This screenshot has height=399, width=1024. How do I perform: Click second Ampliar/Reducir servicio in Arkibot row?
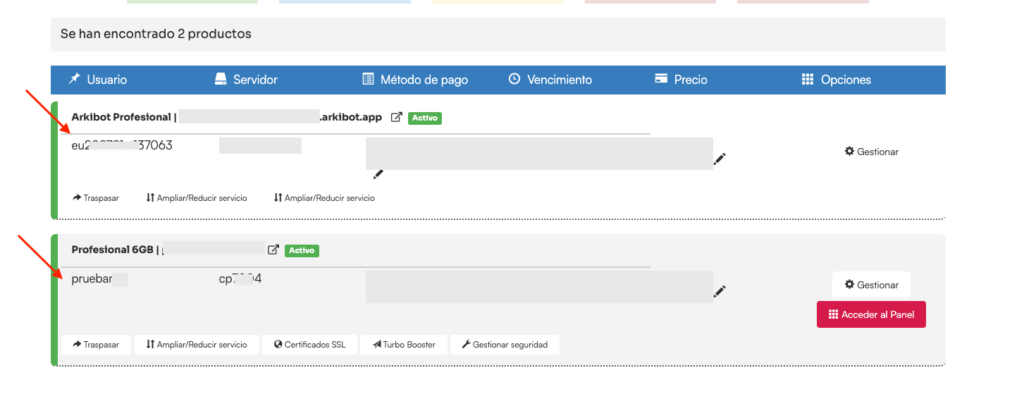(x=324, y=198)
